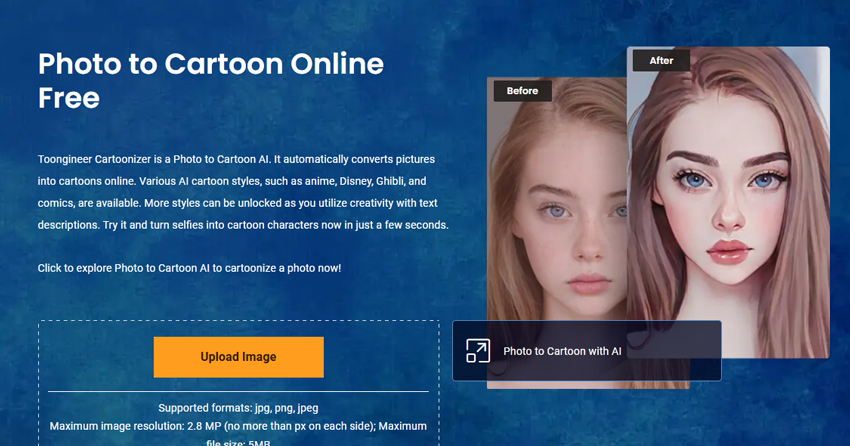Click the Maximum image resolution 2.8 MP text

[239, 435]
